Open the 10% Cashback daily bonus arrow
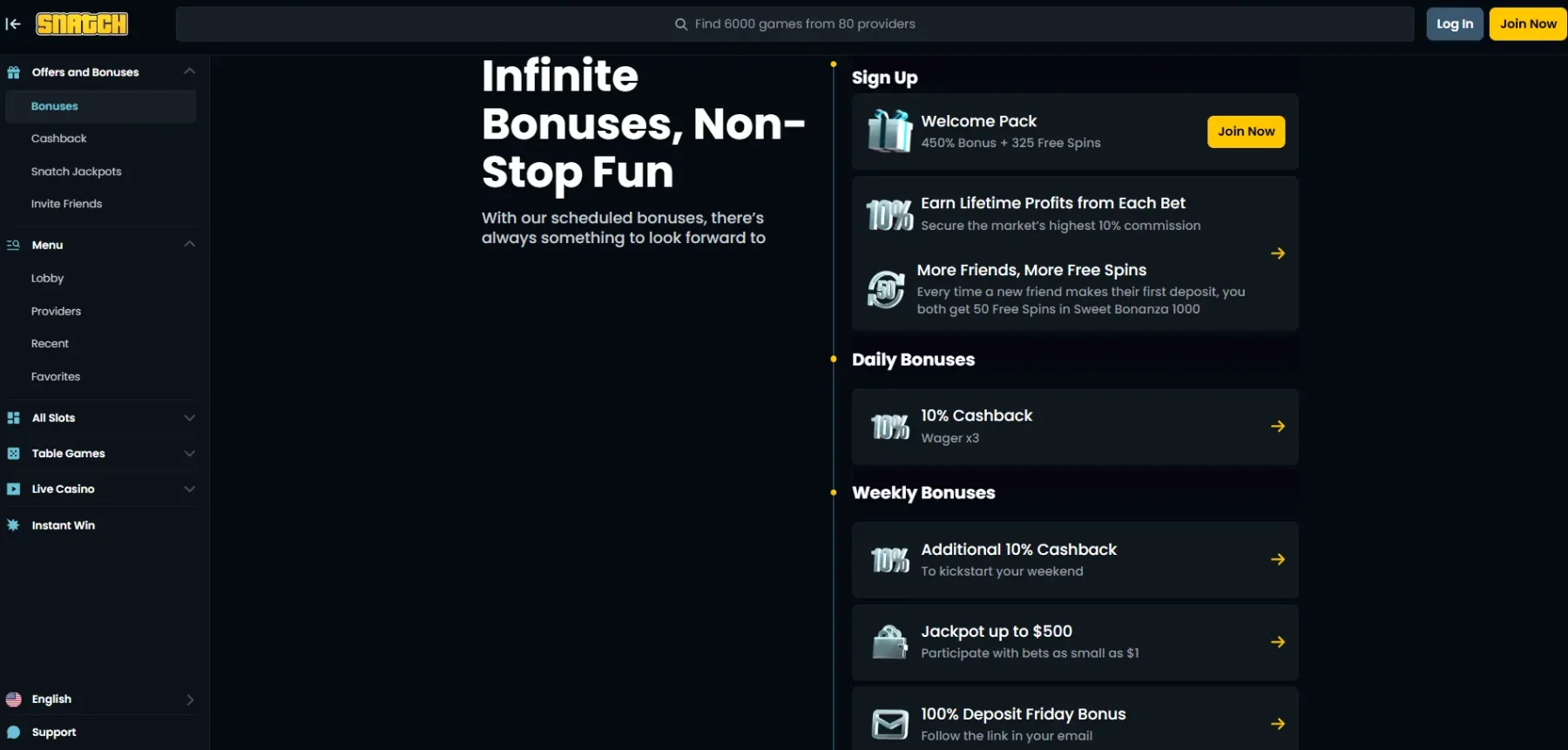 click(x=1277, y=427)
